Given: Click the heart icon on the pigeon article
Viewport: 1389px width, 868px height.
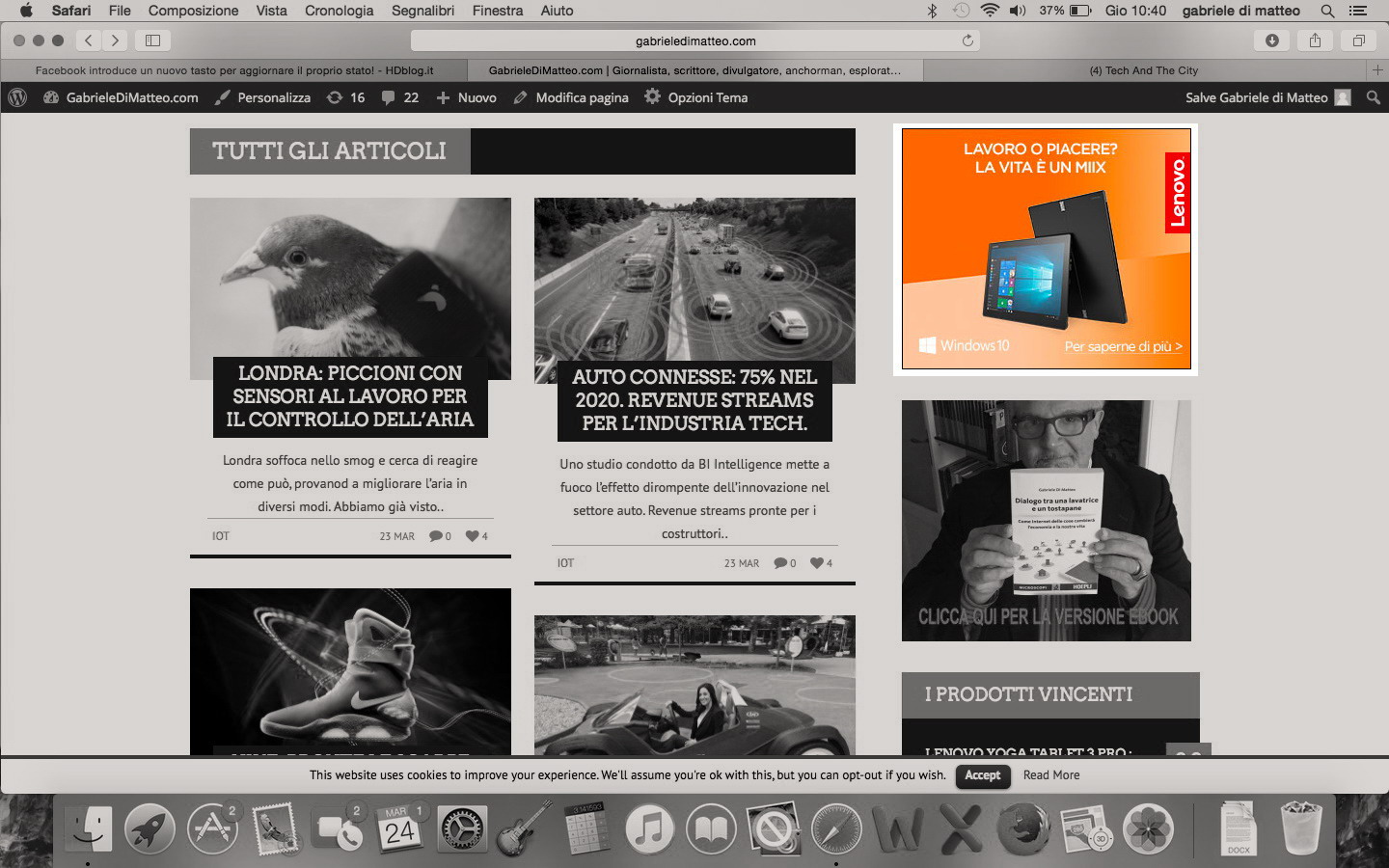Looking at the screenshot, I should click(473, 536).
